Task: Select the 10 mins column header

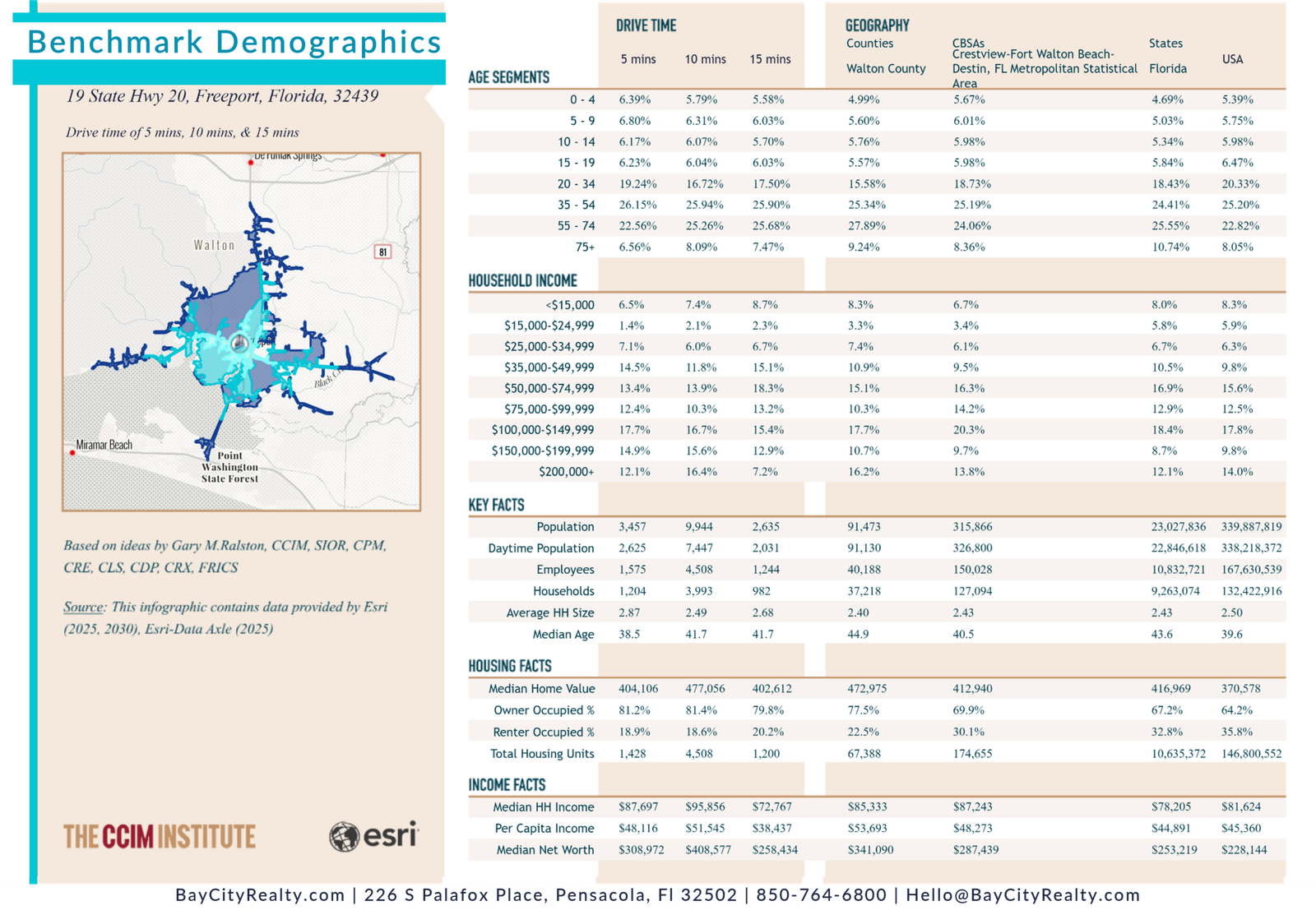Action: (706, 59)
